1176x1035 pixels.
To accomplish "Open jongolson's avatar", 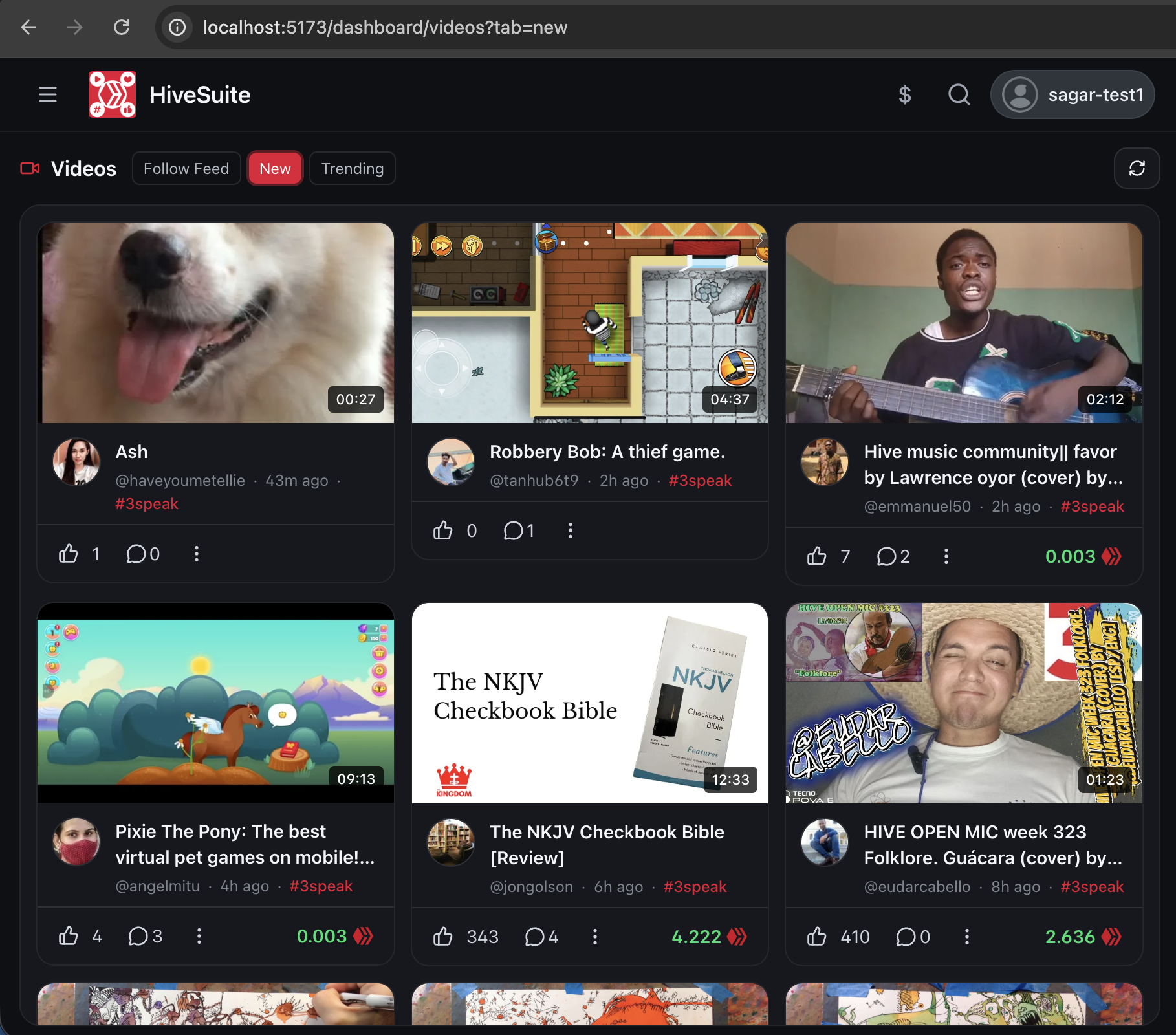I will coord(451,842).
